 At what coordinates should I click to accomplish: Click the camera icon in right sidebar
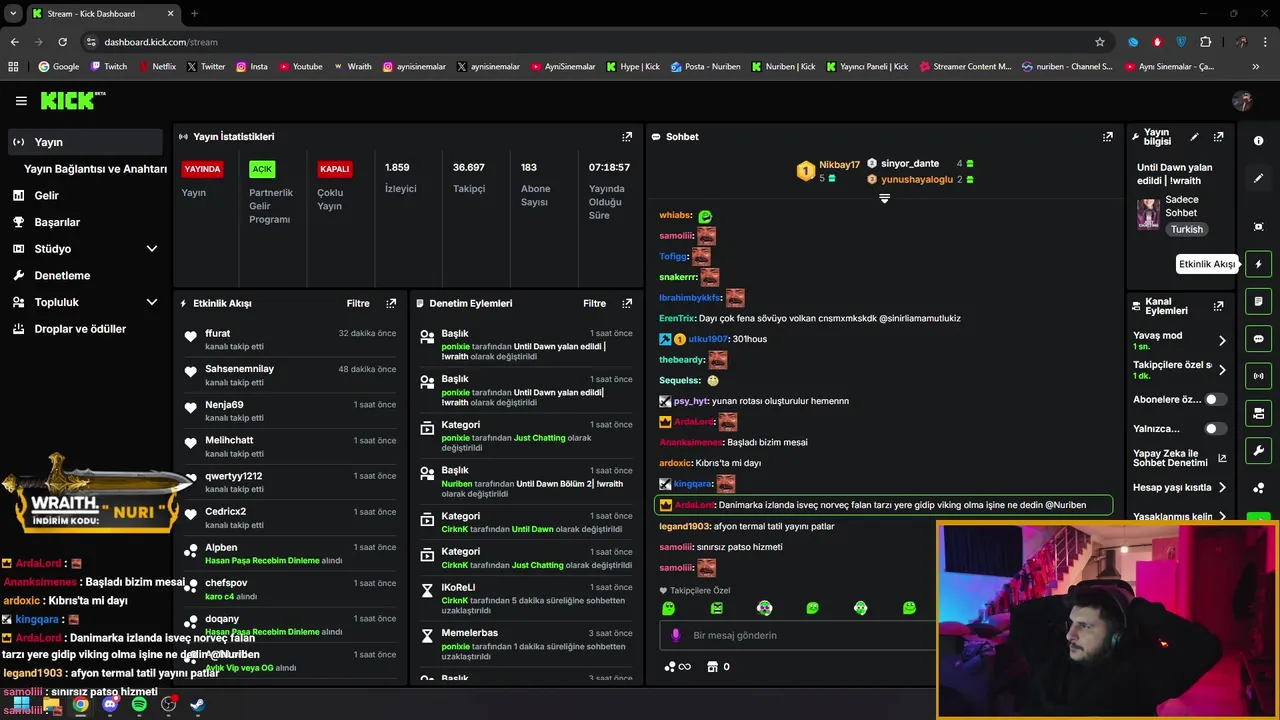[x=1258, y=413]
